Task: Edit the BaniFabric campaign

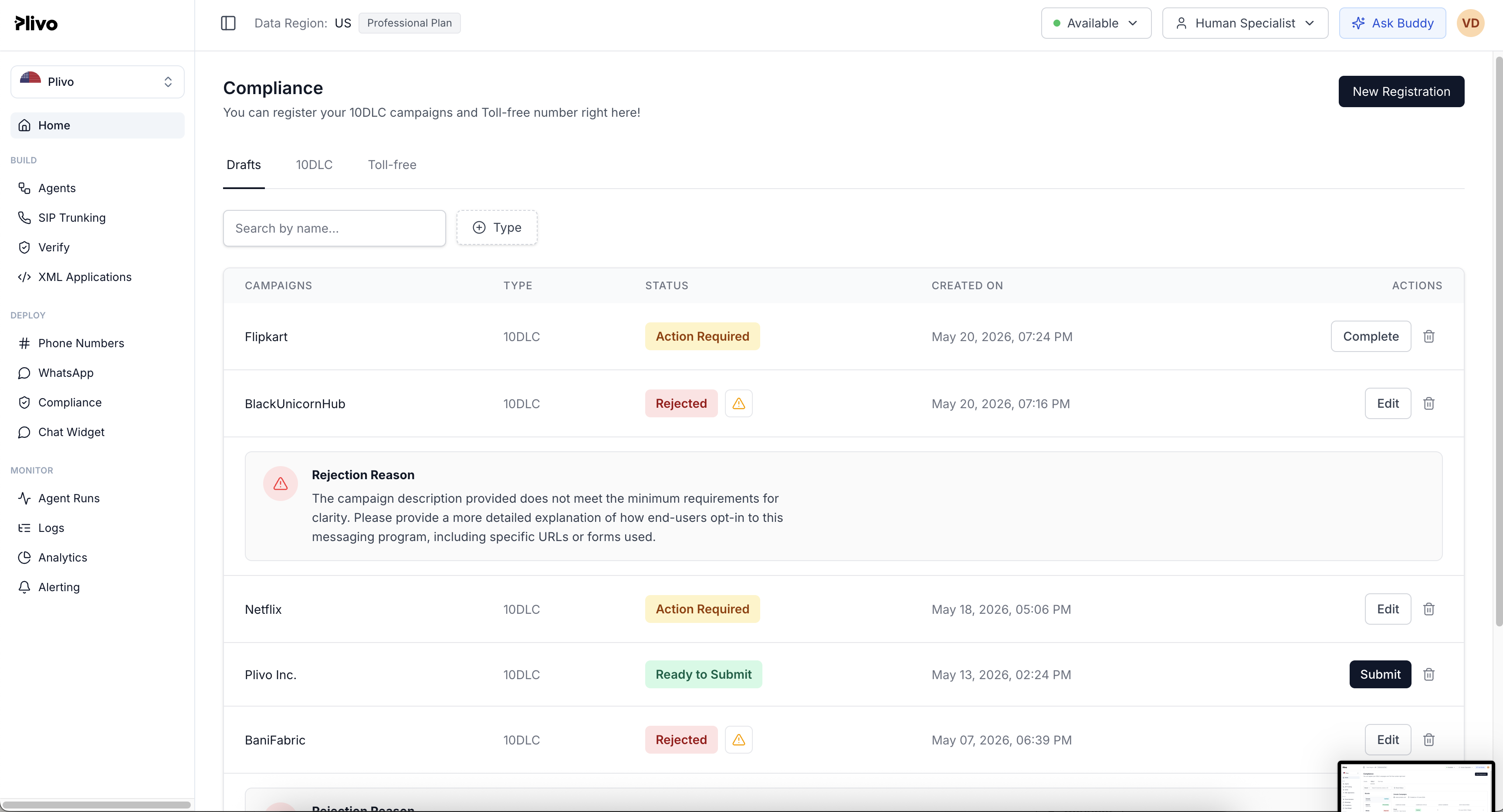Action: pyautogui.click(x=1388, y=740)
